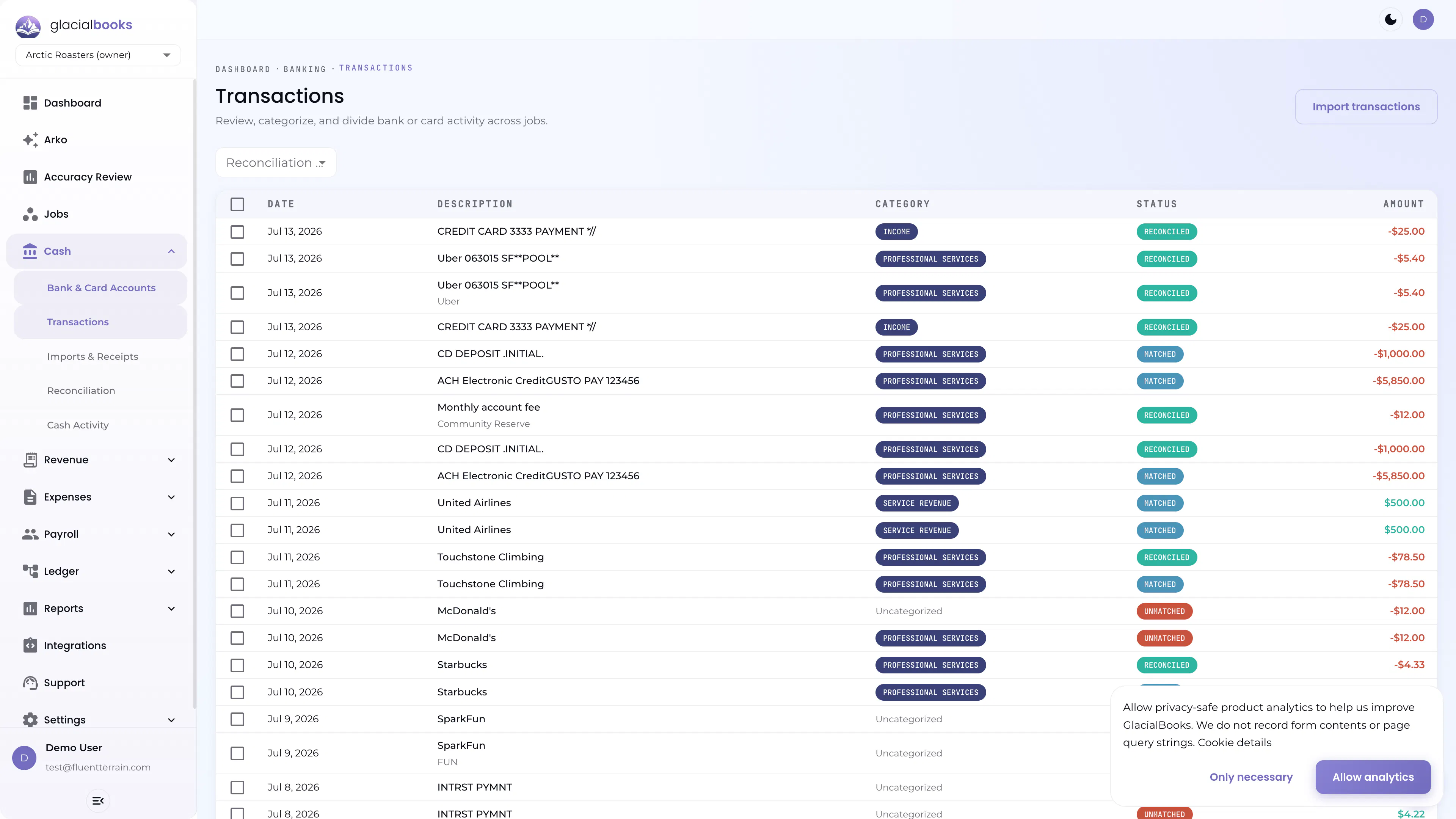The image size is (1456, 819).
Task: Click the Income tag on first row
Action: [896, 232]
